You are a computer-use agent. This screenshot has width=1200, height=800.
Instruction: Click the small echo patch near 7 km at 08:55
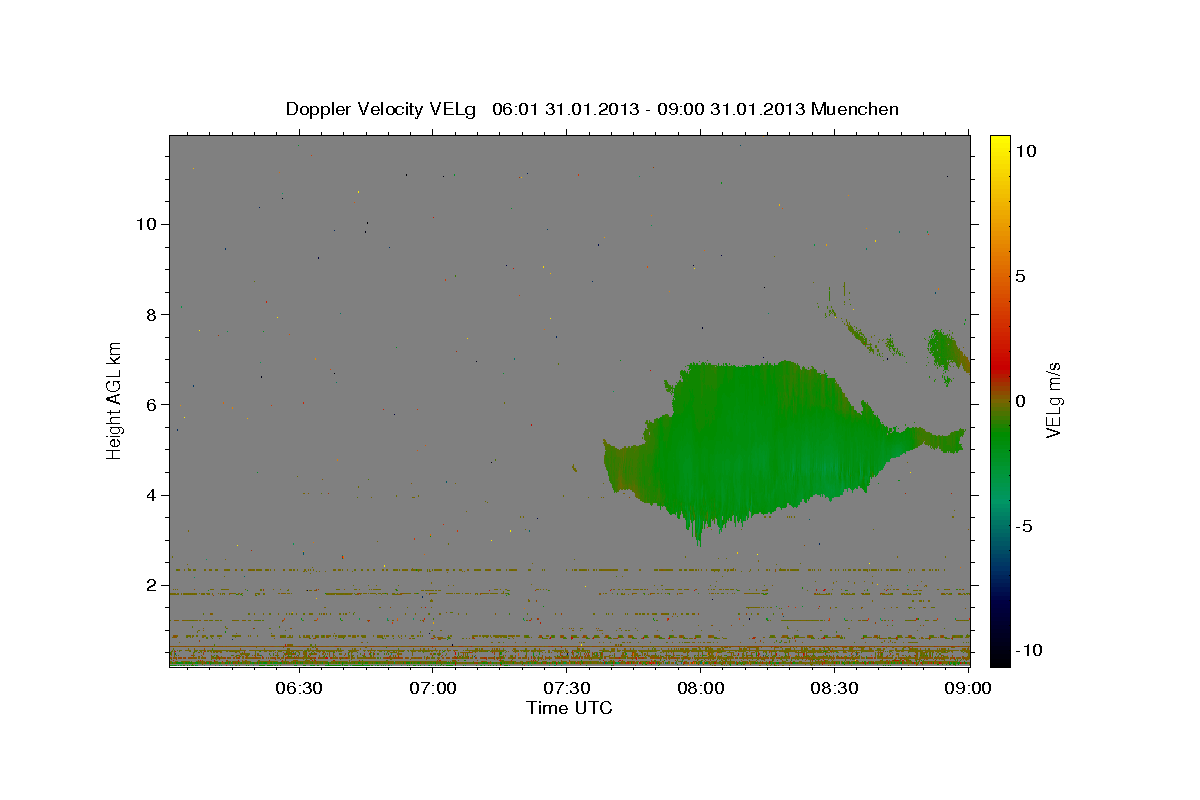947,352
